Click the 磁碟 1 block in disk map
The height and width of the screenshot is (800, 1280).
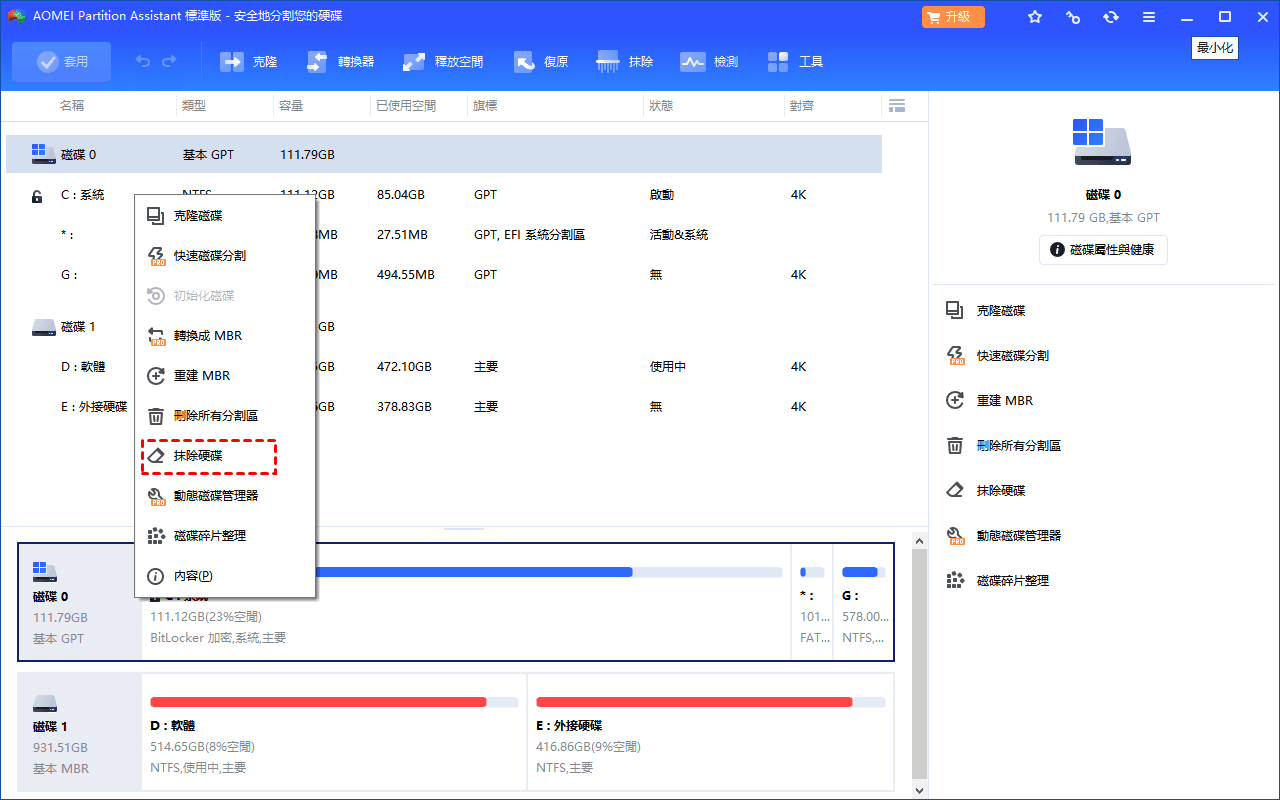click(x=80, y=733)
